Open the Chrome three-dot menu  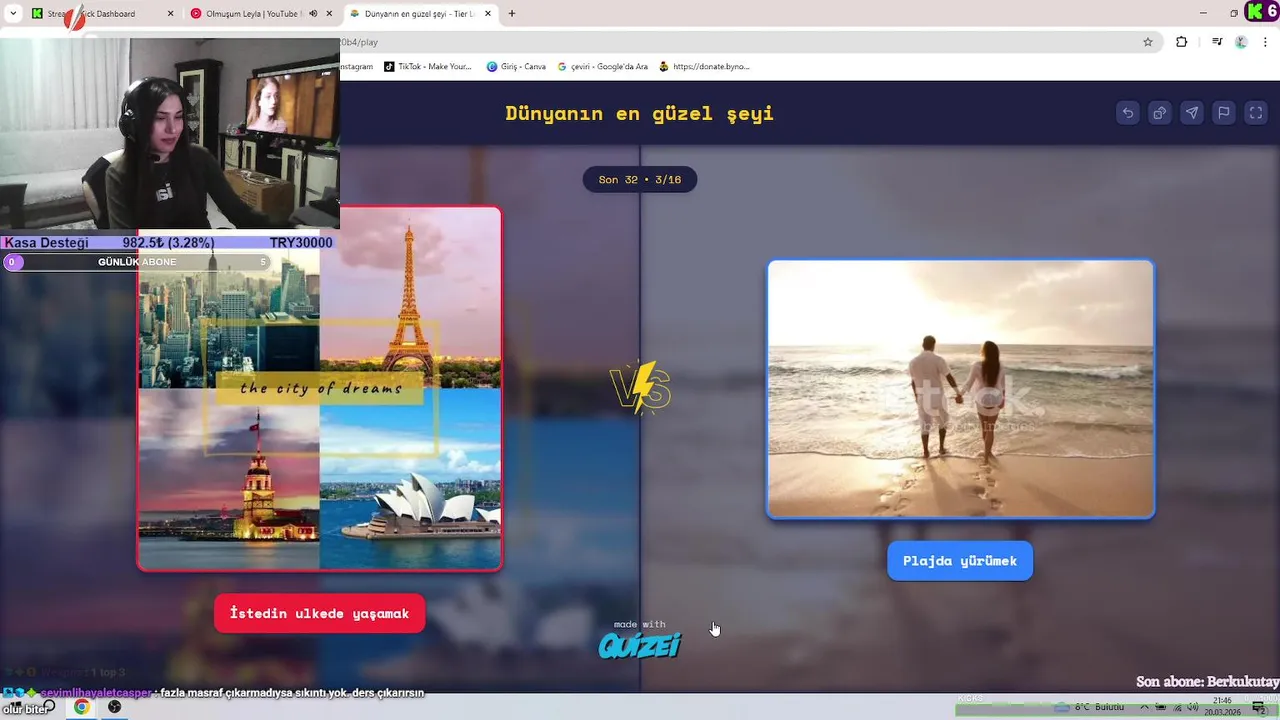click(1265, 42)
